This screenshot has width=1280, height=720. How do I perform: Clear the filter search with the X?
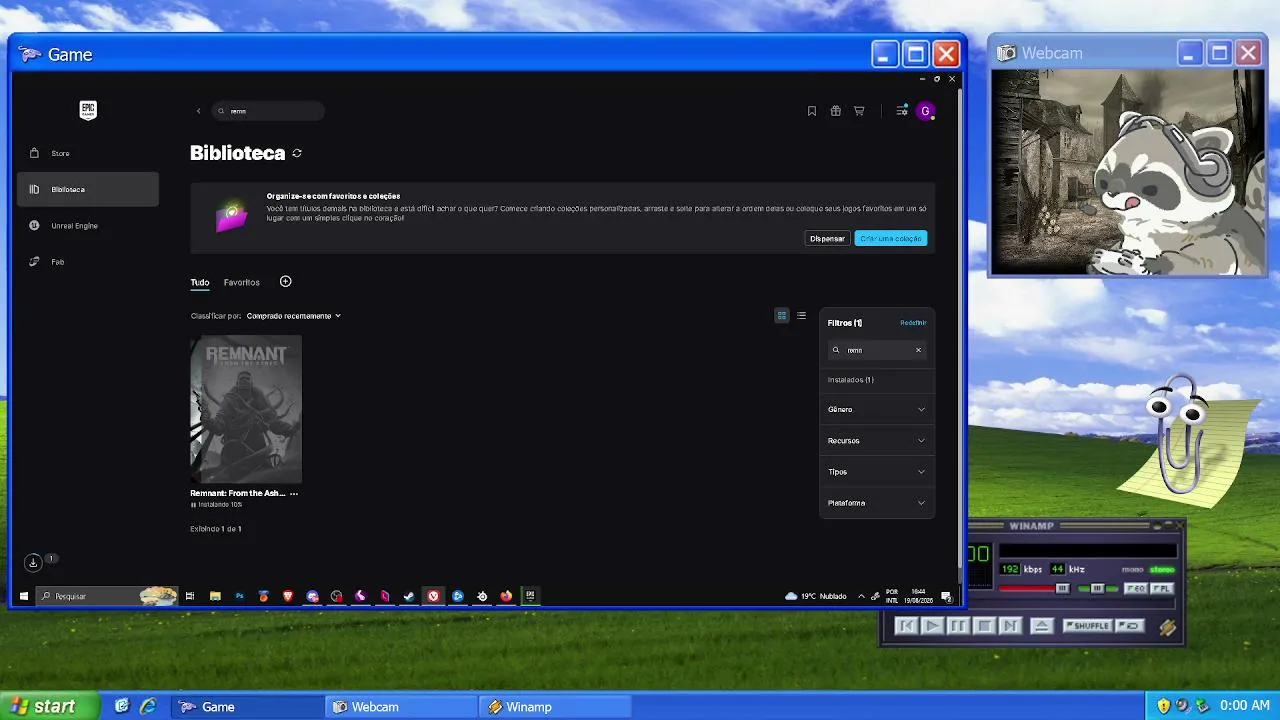[918, 350]
